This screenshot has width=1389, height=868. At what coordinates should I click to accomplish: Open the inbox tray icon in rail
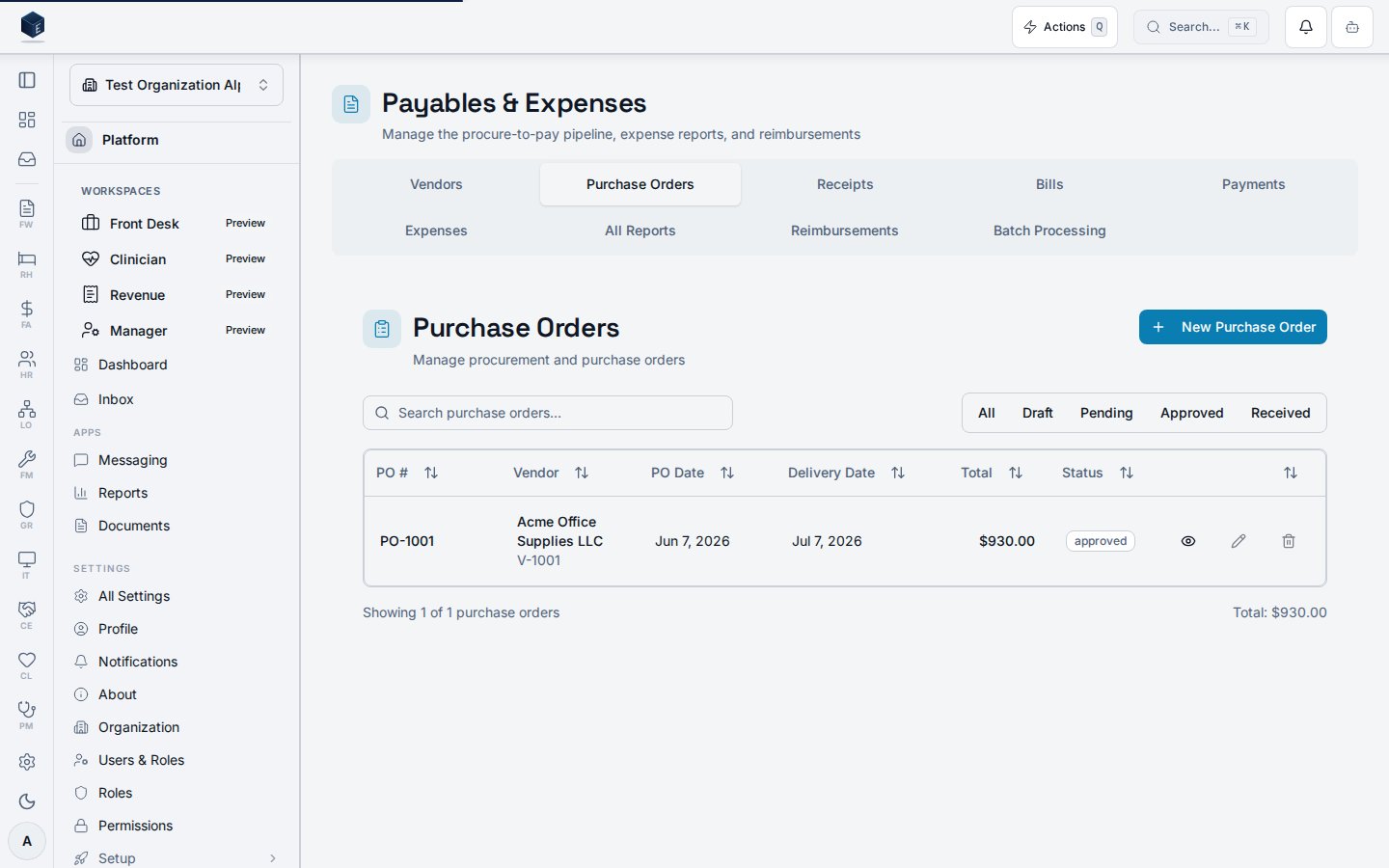27,159
